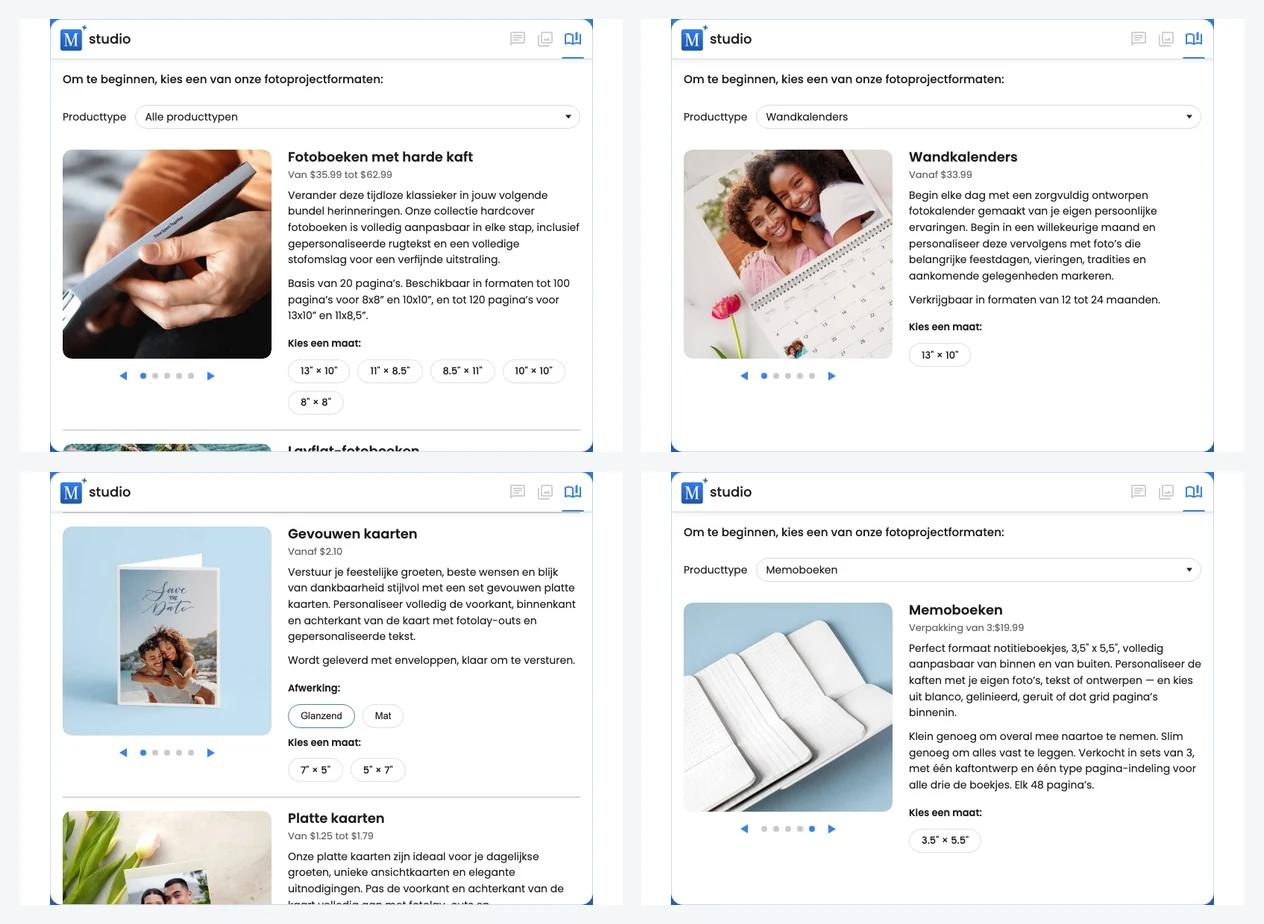Screen dimensions: 1264x924
Task: Click the Gevouwen kaarten heading
Action: pos(352,534)
